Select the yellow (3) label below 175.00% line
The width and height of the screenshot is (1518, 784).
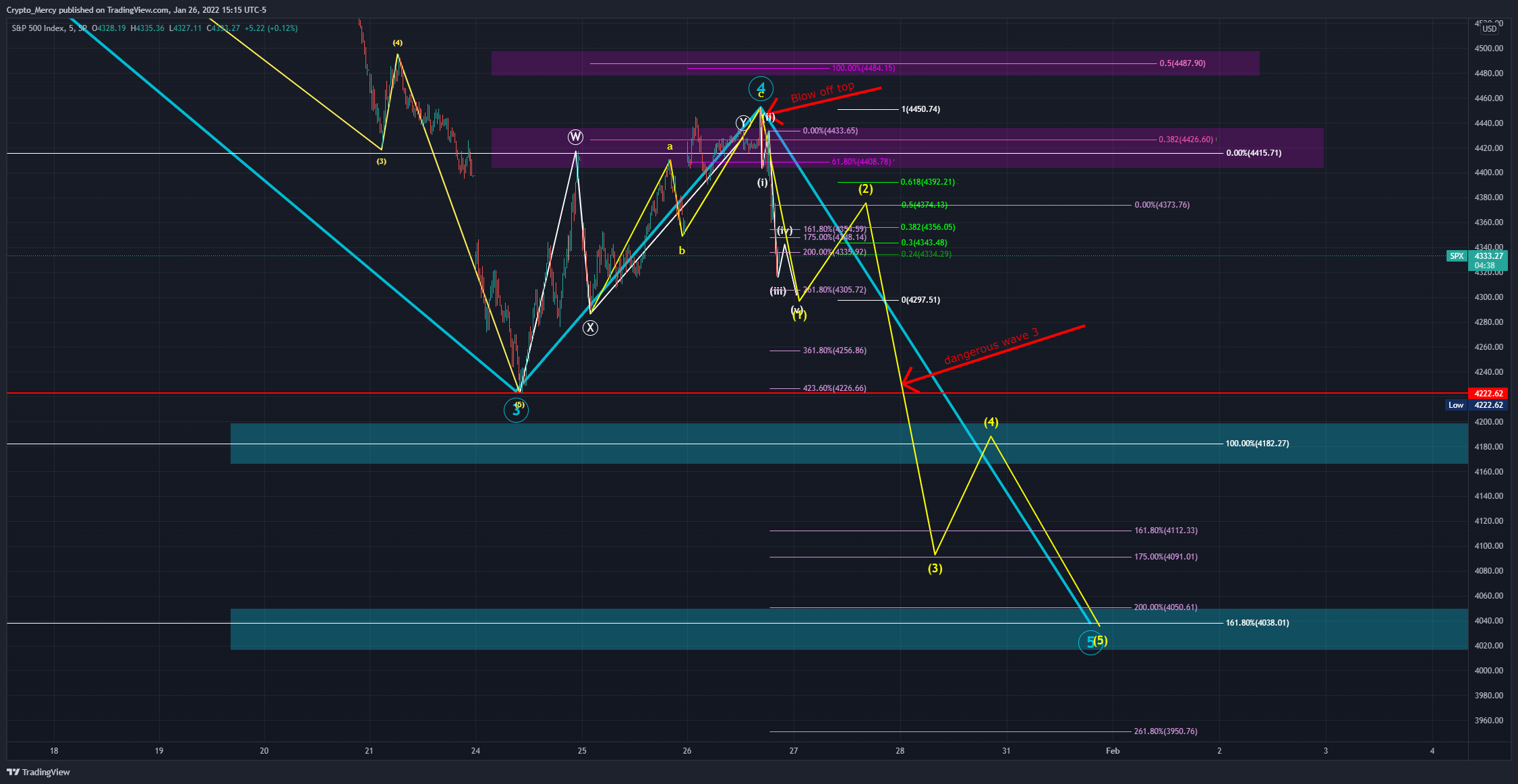[935, 568]
